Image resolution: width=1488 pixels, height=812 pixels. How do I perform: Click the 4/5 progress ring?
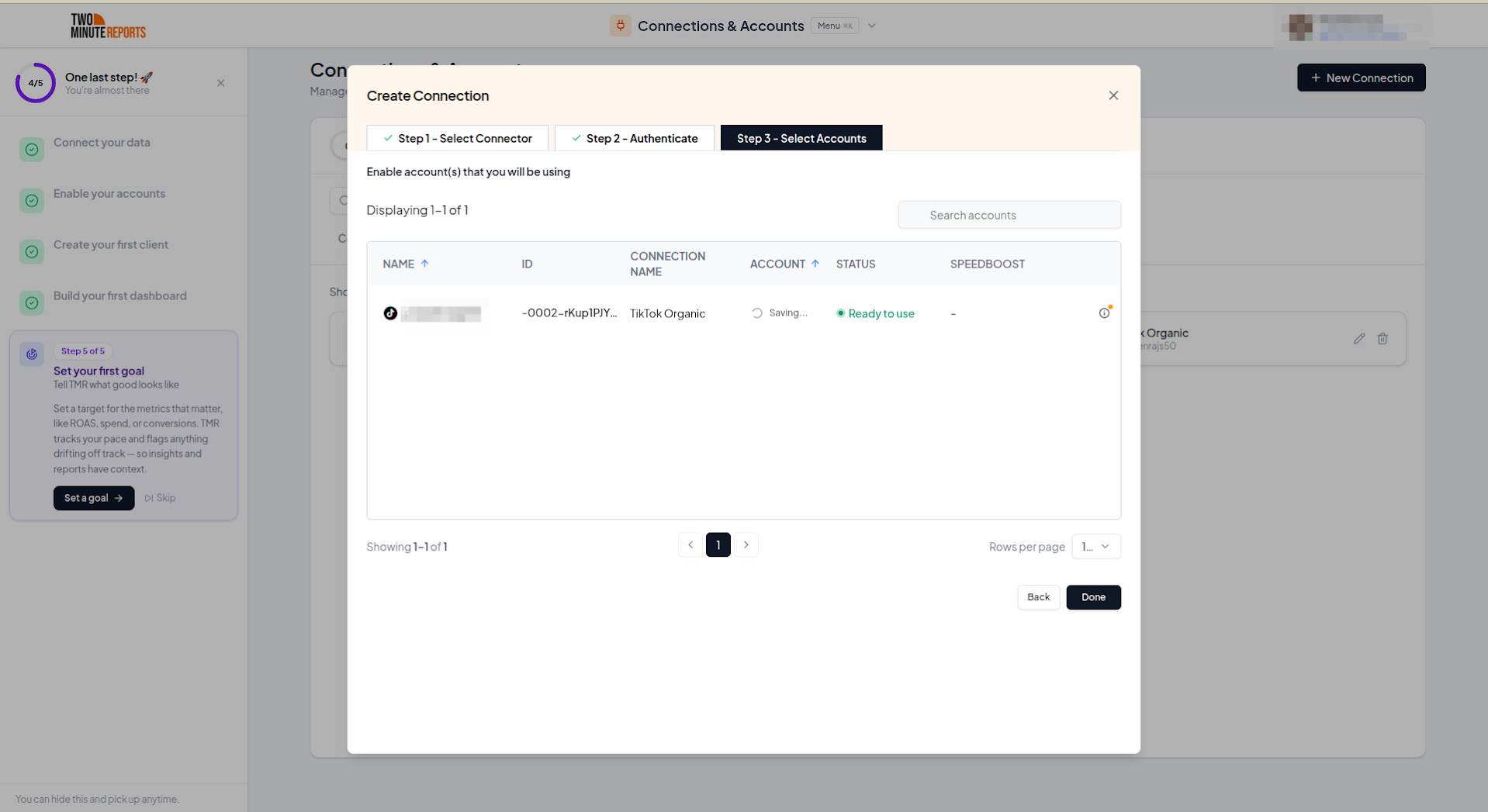(36, 83)
